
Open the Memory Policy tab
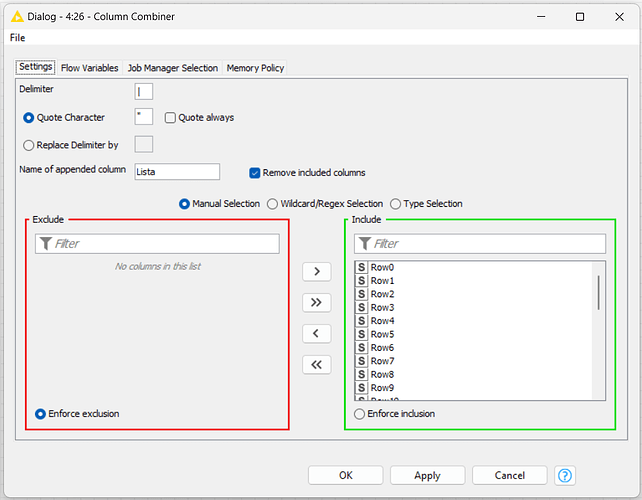tap(255, 68)
